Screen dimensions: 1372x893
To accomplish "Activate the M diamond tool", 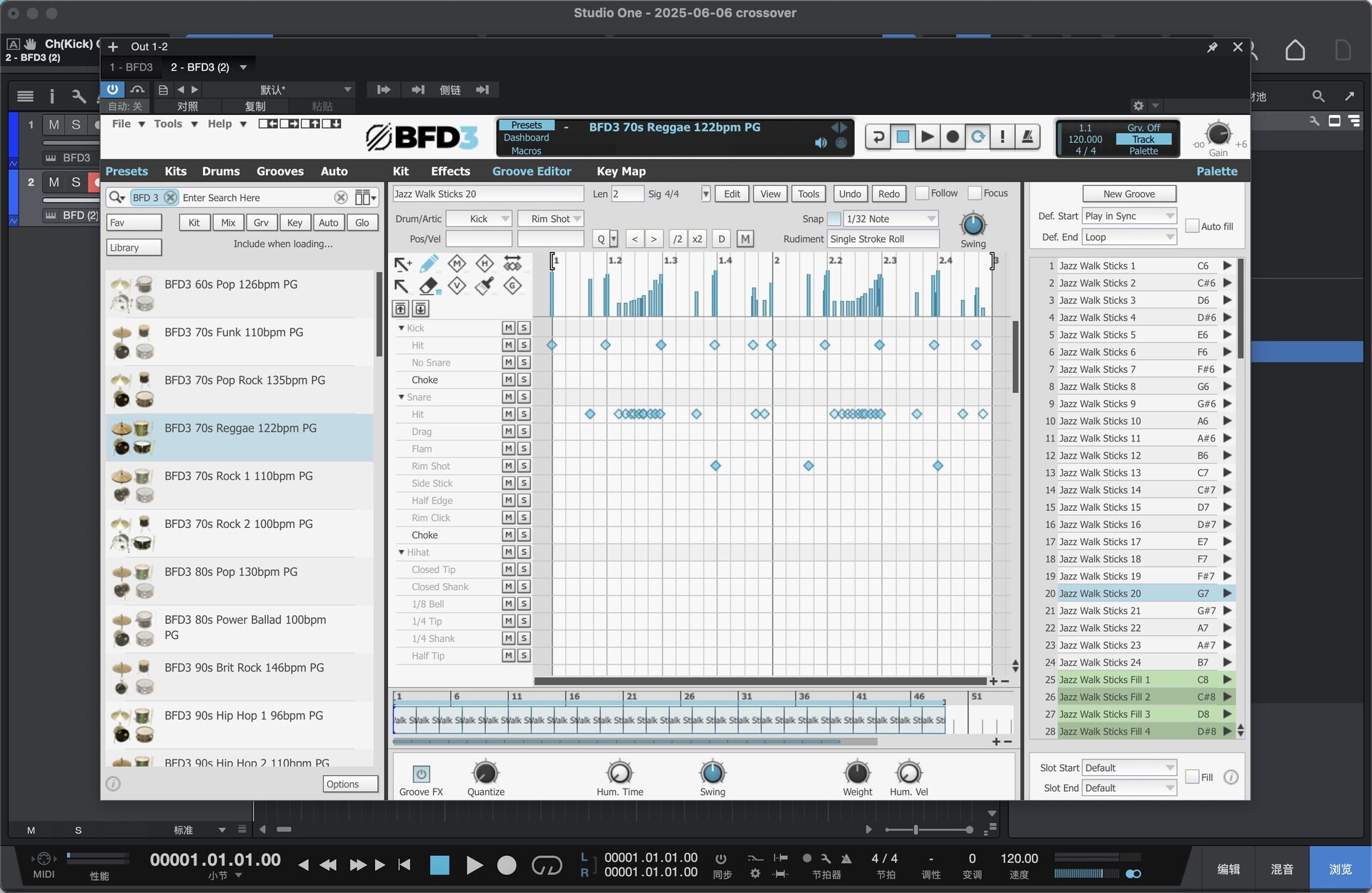I will coord(457,264).
